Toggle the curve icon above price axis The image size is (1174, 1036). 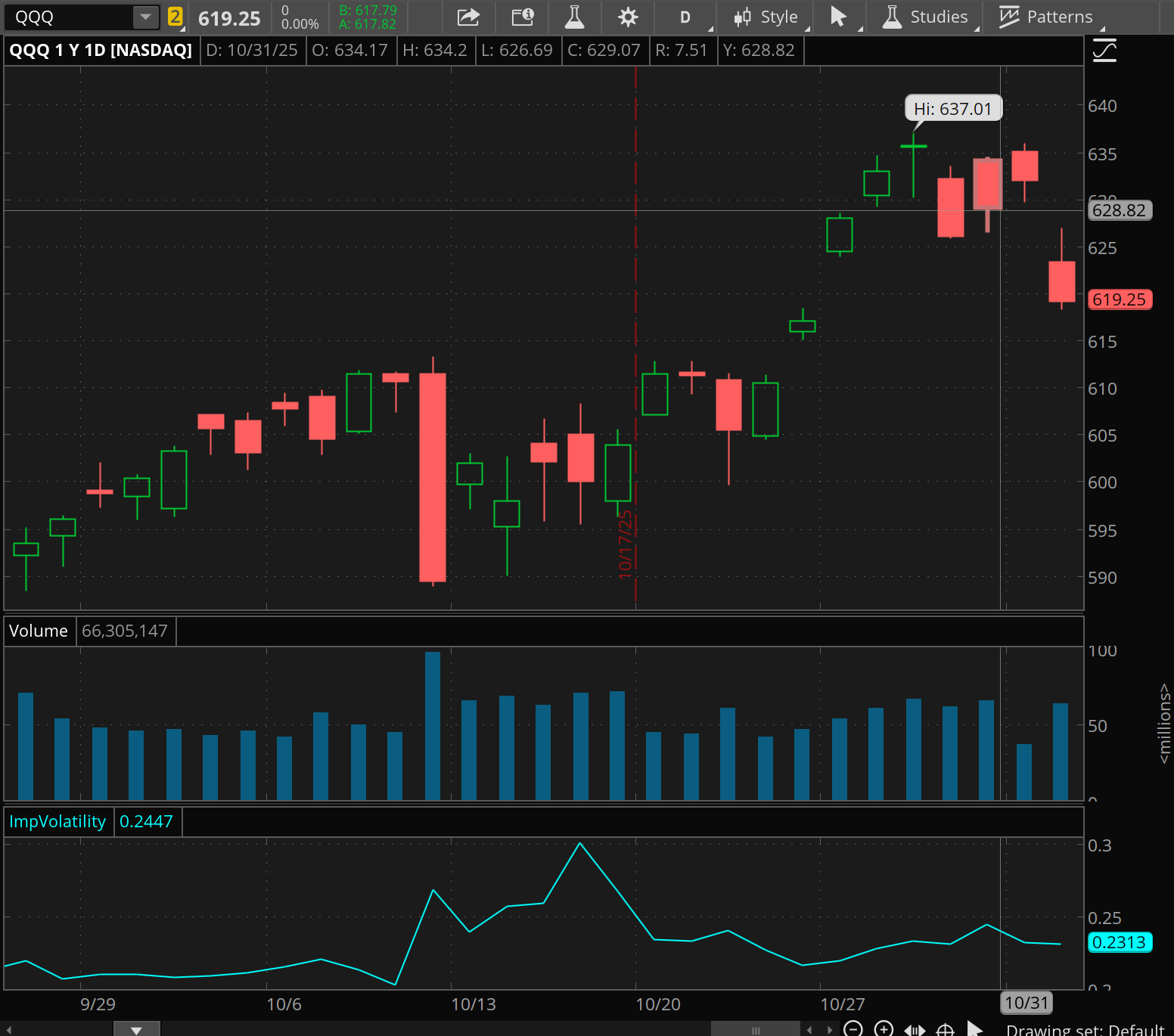tap(1104, 51)
